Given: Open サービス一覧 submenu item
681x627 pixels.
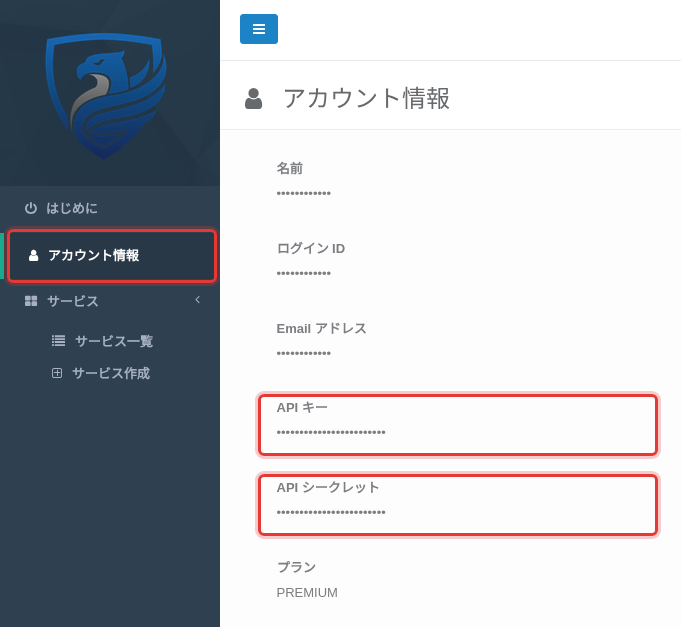Looking at the screenshot, I should click(x=114, y=341).
